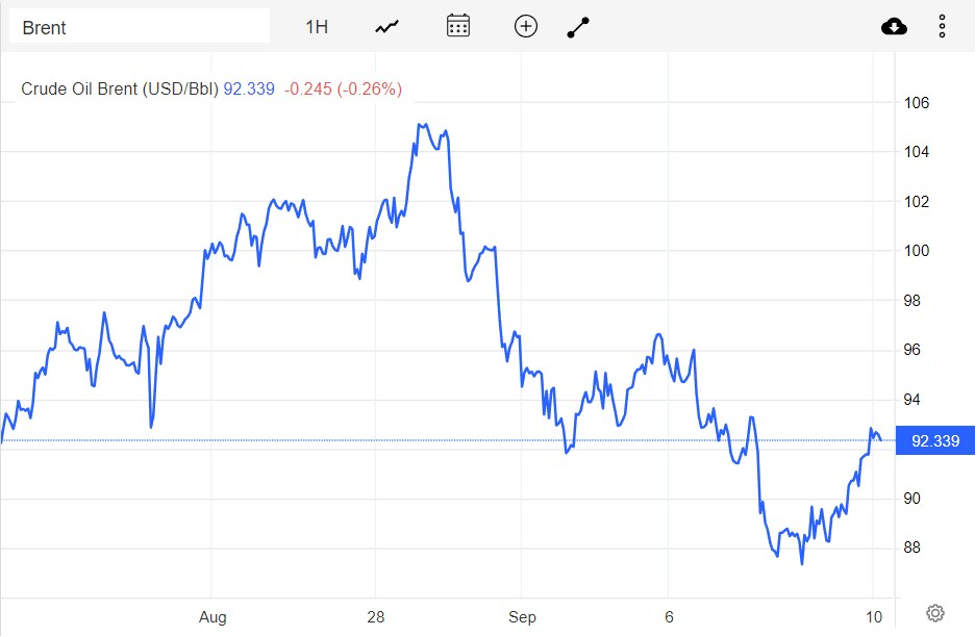Select the trend line drawing tool
977x637 pixels.
tap(578, 27)
